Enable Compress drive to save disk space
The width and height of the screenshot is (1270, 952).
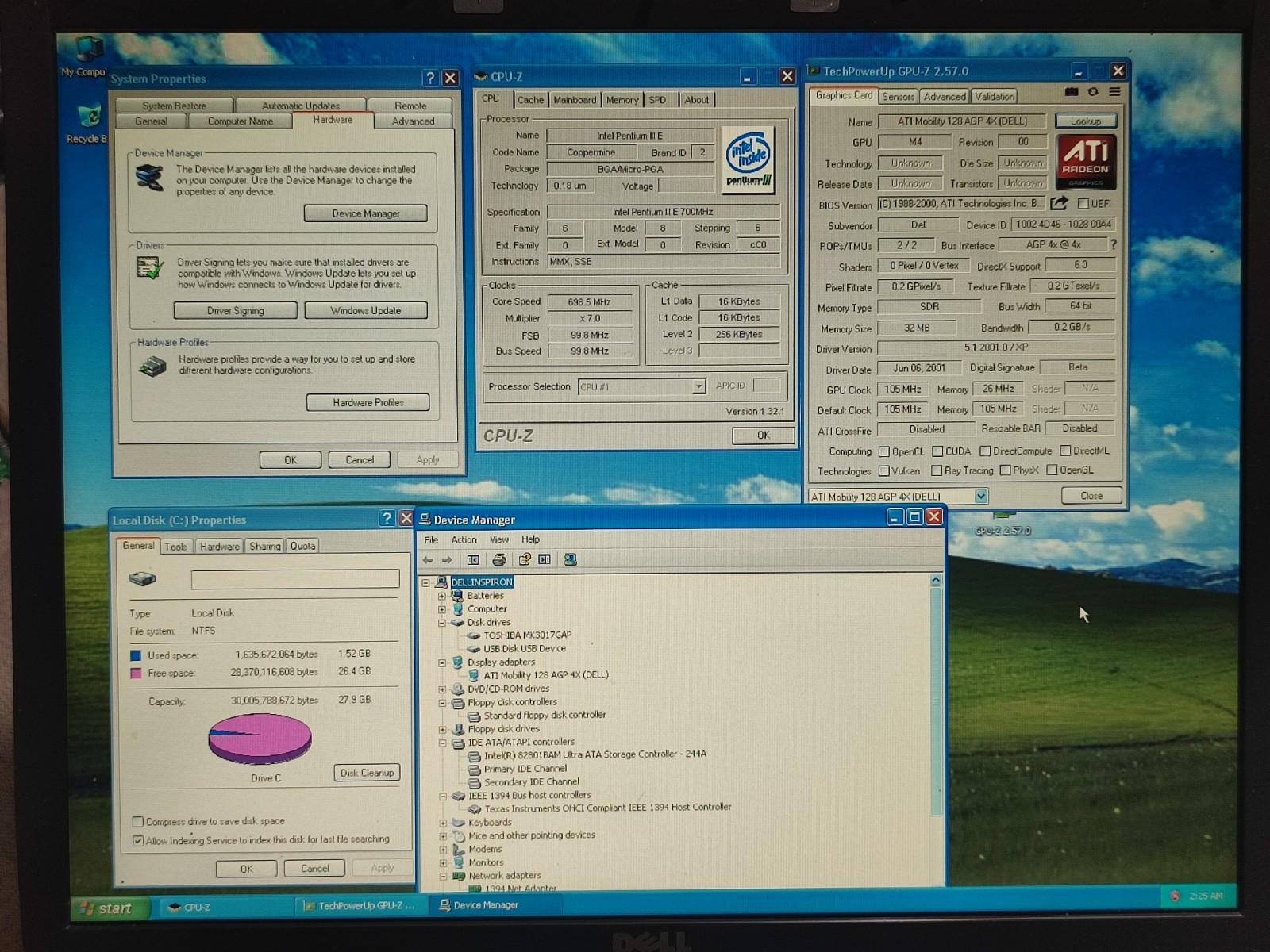(x=138, y=822)
